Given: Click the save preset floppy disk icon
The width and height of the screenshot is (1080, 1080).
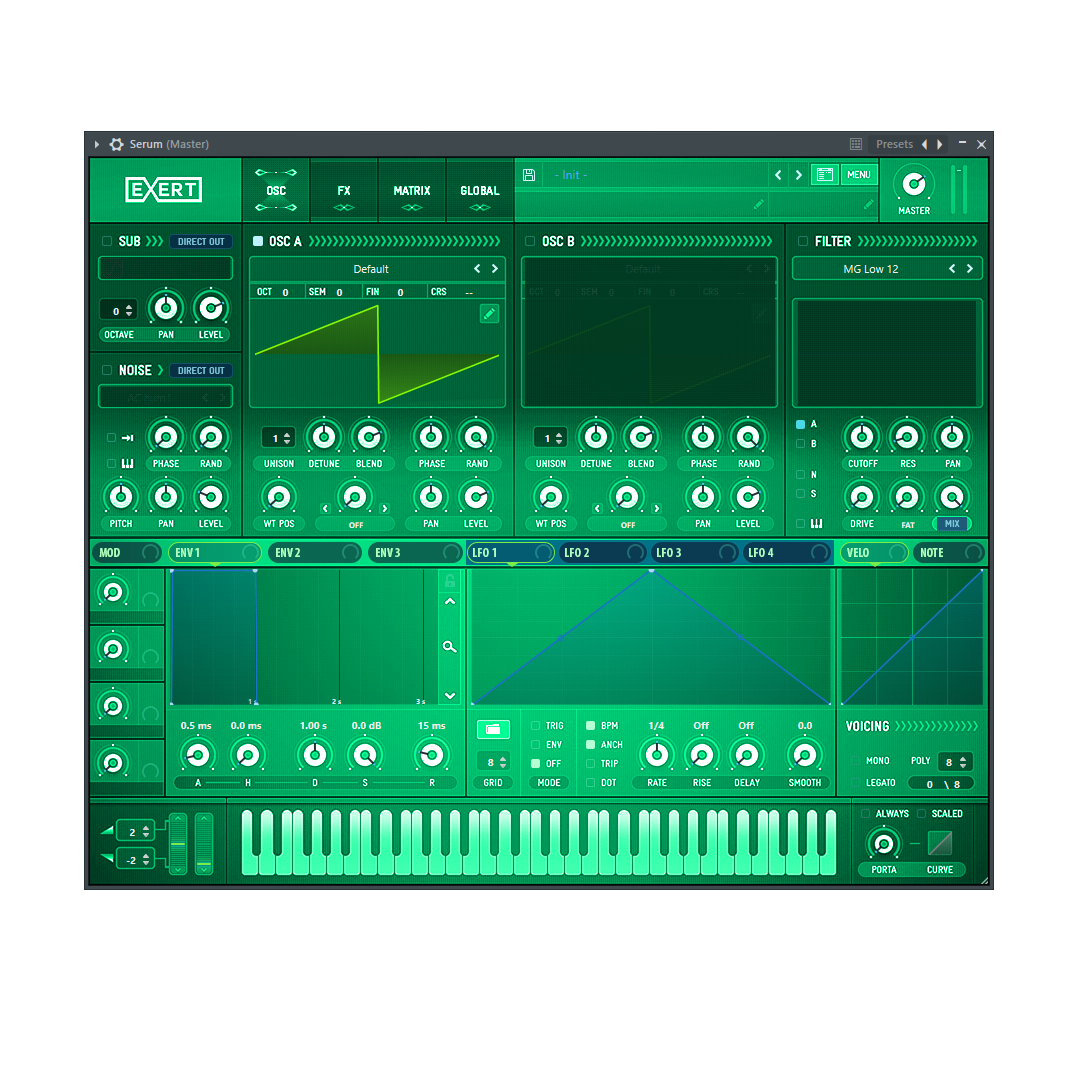Looking at the screenshot, I should pyautogui.click(x=529, y=175).
